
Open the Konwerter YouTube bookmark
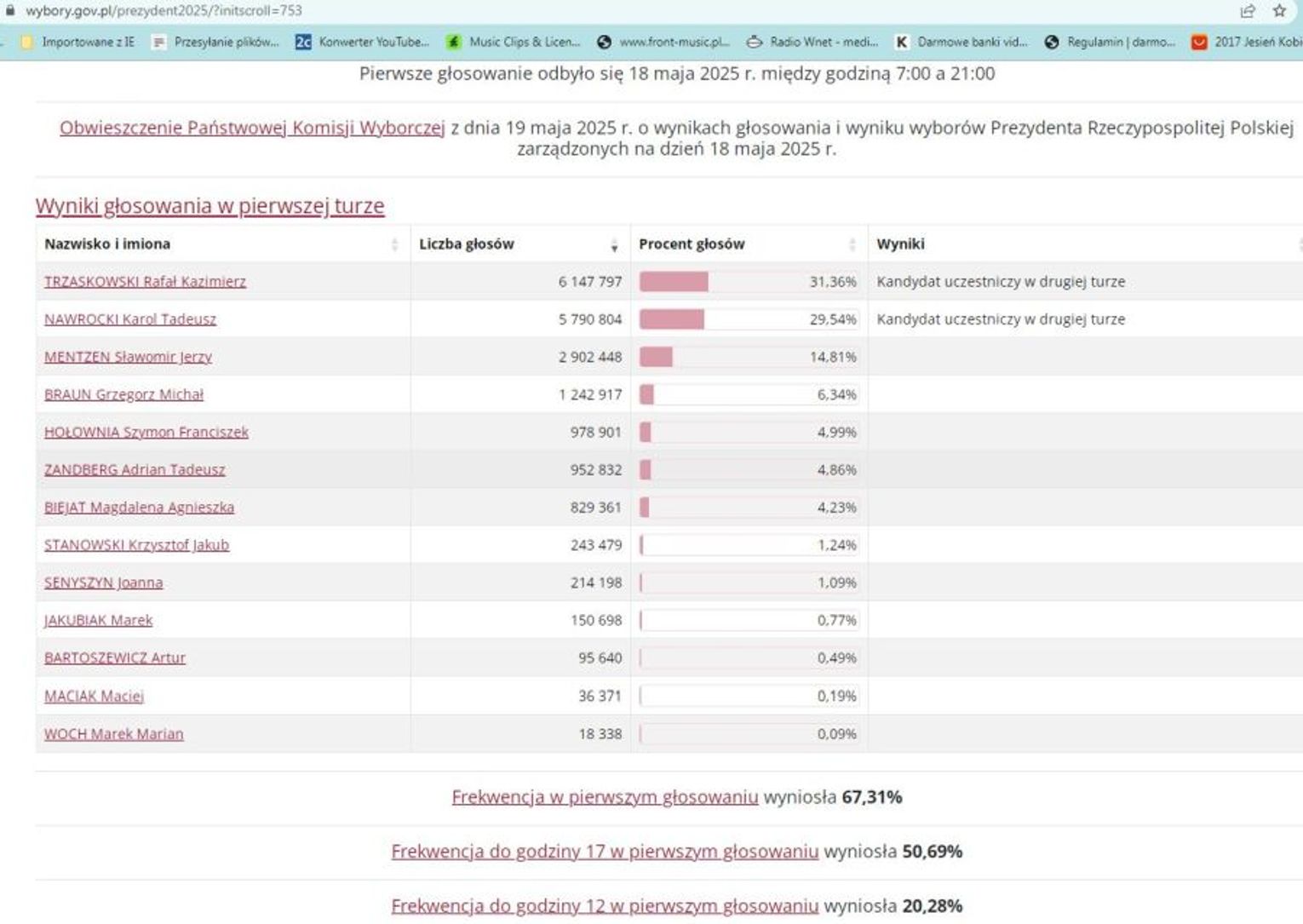[x=362, y=42]
